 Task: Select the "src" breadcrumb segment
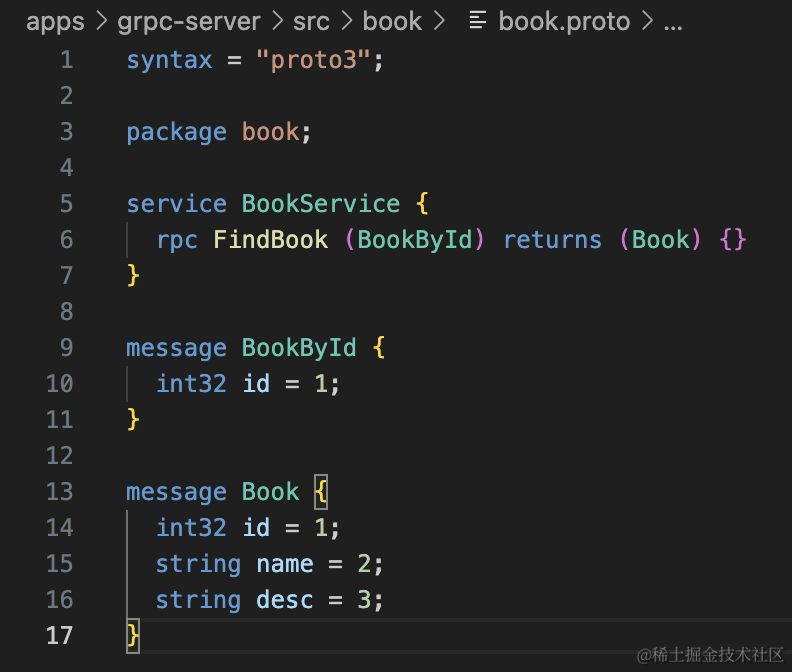311,22
